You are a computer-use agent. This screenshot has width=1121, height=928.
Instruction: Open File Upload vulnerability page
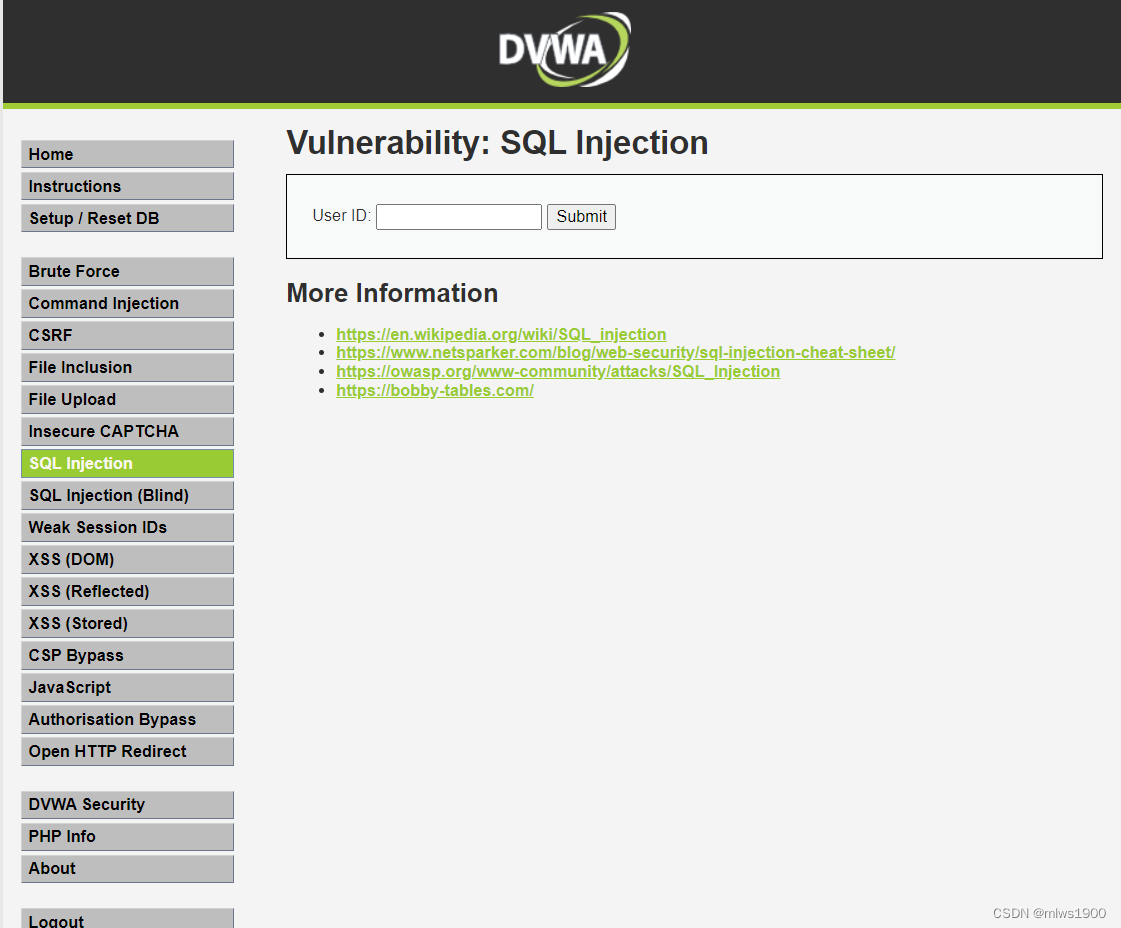point(127,400)
